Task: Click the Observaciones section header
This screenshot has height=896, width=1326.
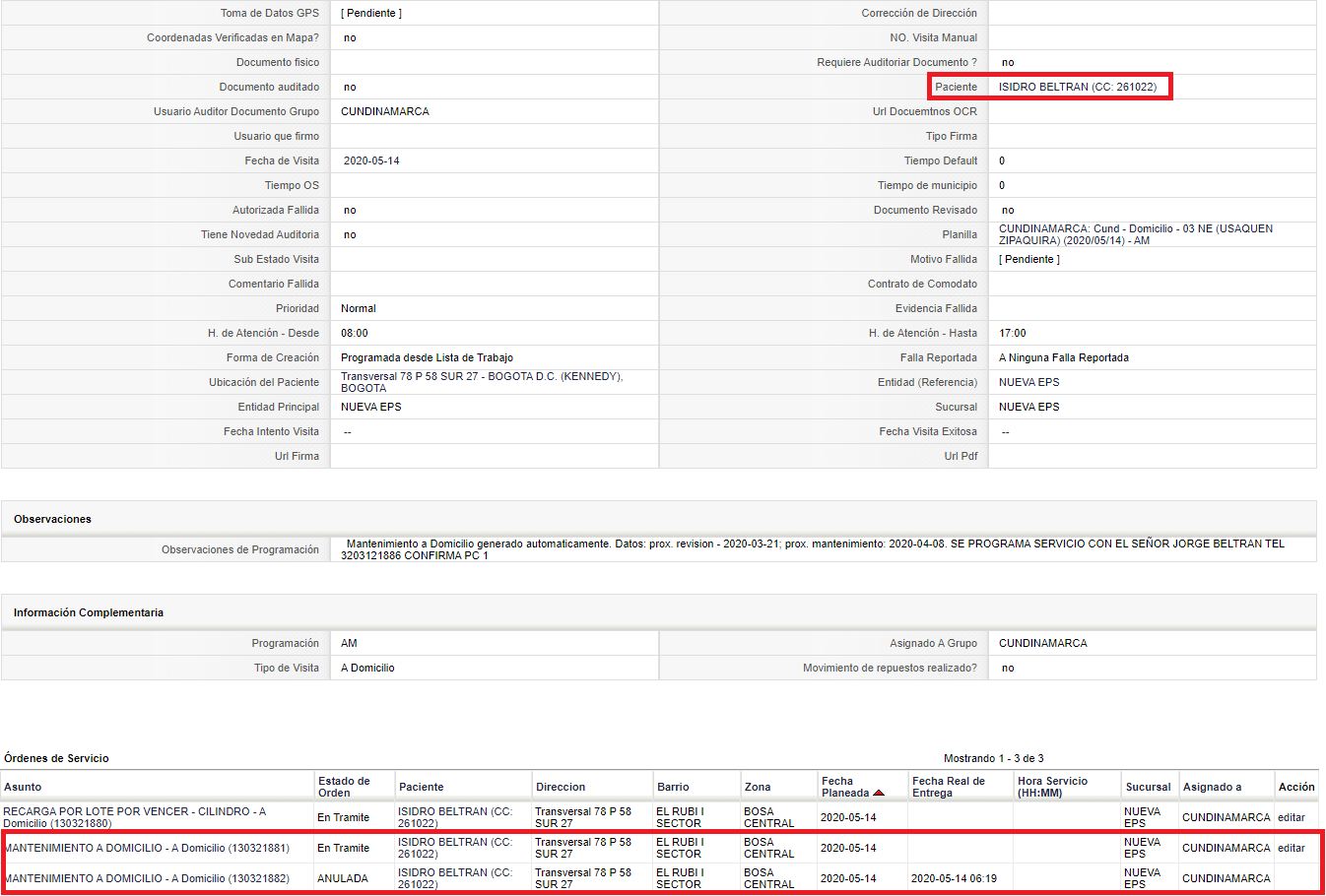Action: [x=52, y=519]
